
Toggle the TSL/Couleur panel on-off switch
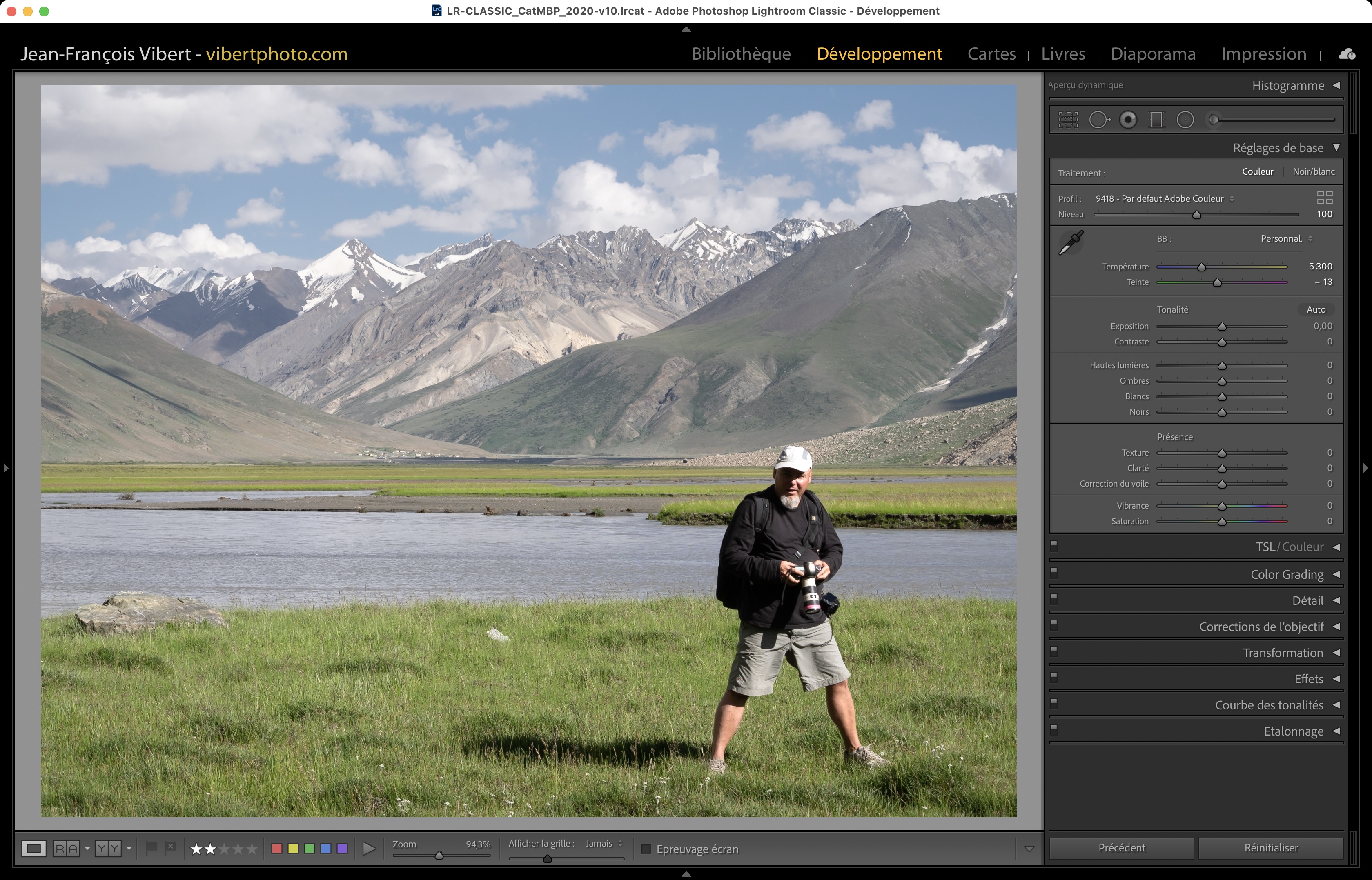(x=1054, y=545)
